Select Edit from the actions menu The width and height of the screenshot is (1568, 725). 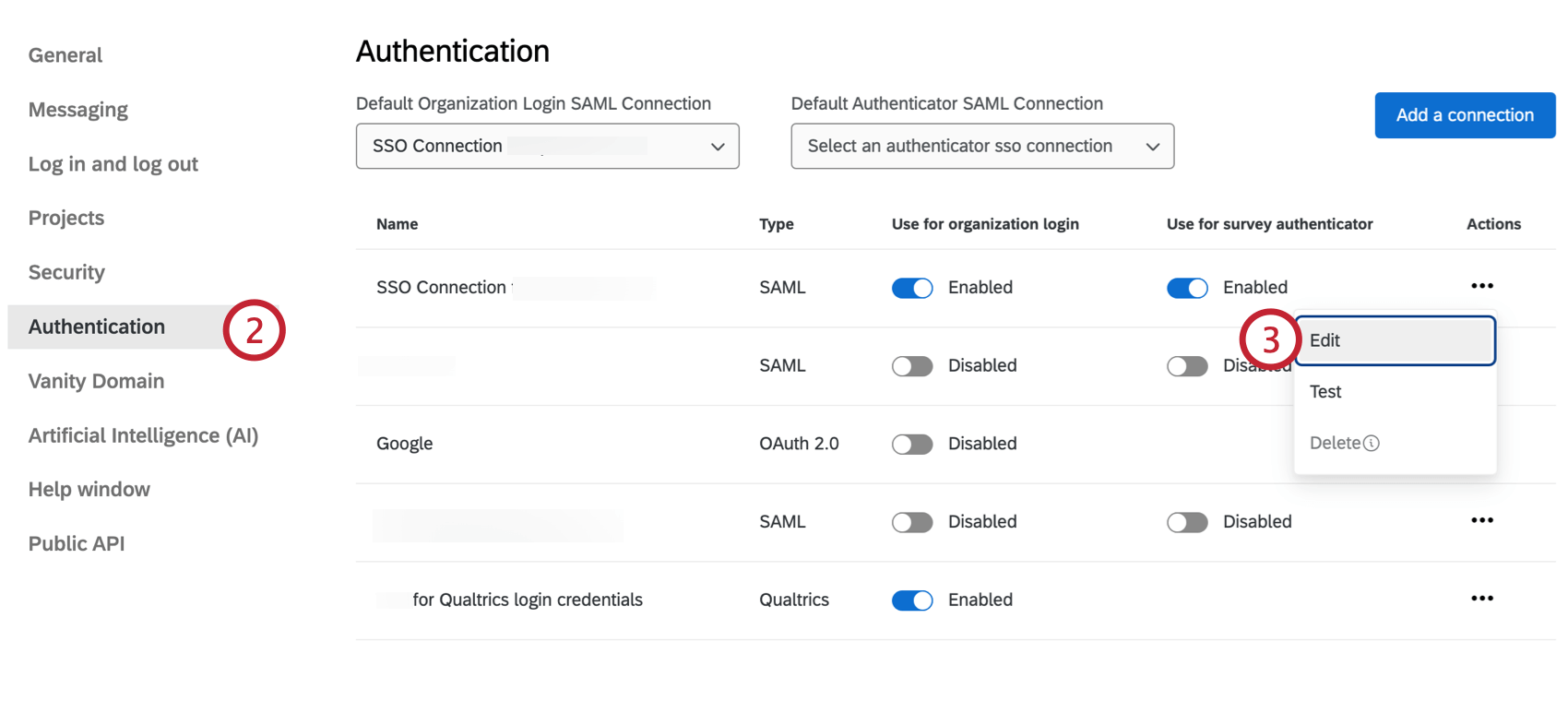pos(1394,340)
